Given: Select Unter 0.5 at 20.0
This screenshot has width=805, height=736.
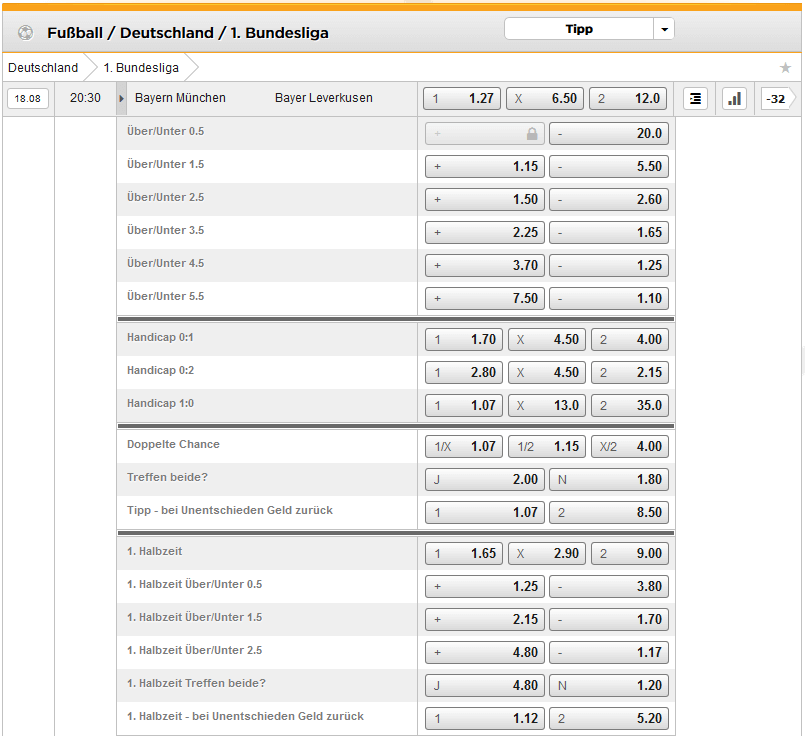Looking at the screenshot, I should pyautogui.click(x=609, y=133).
